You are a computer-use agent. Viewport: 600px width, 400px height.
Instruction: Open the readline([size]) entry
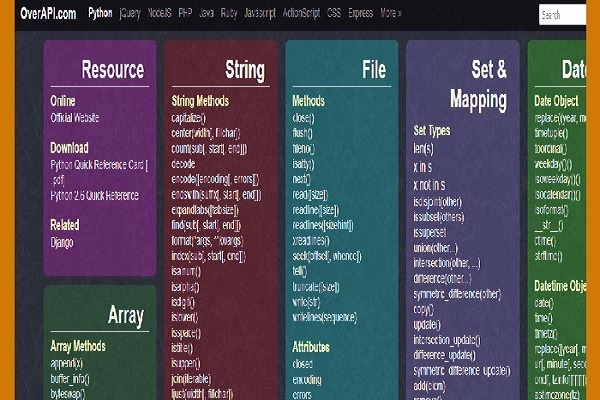click(x=316, y=210)
